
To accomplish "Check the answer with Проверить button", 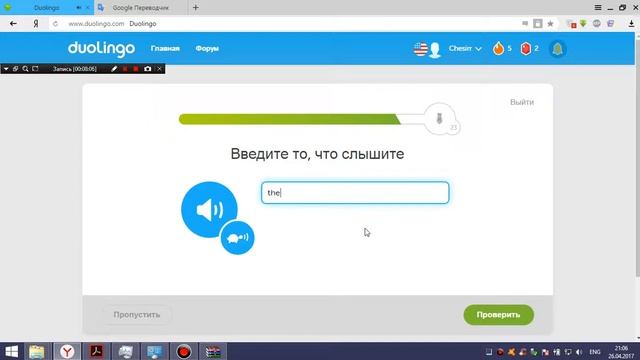I will tap(498, 315).
